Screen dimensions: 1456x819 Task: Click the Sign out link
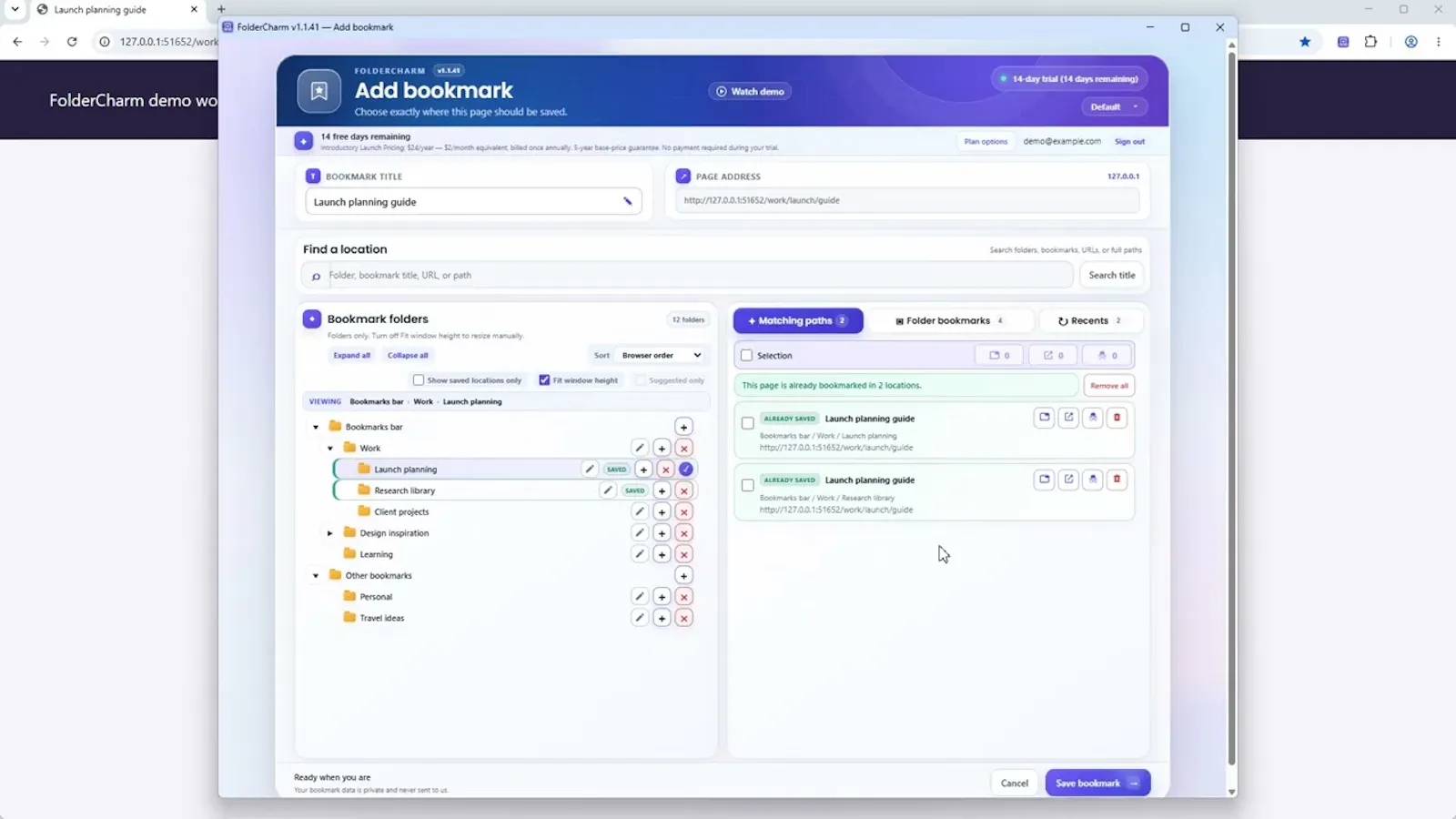click(1129, 142)
